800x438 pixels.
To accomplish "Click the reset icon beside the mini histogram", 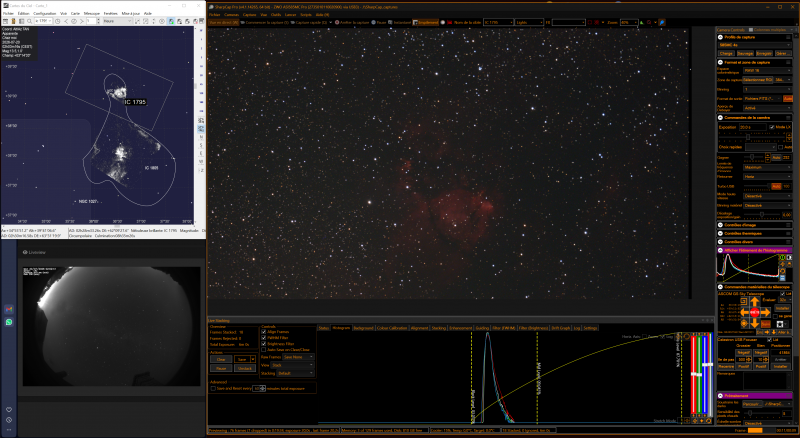I will 782,271.
